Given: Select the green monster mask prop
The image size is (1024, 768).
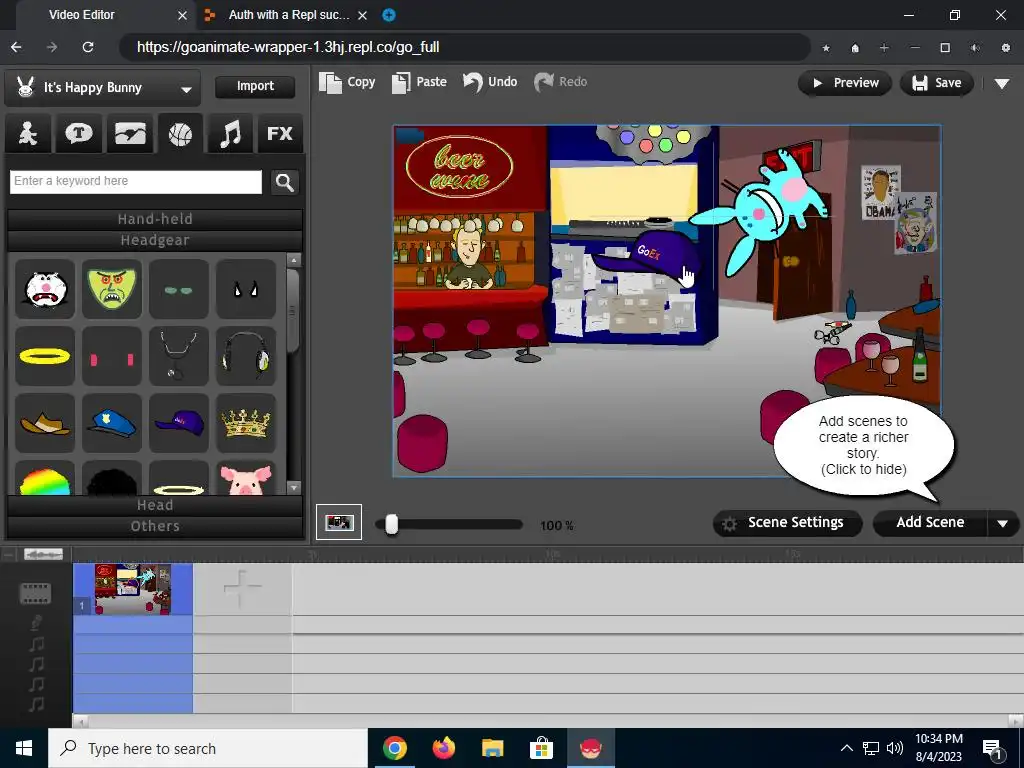Looking at the screenshot, I should 112,289.
